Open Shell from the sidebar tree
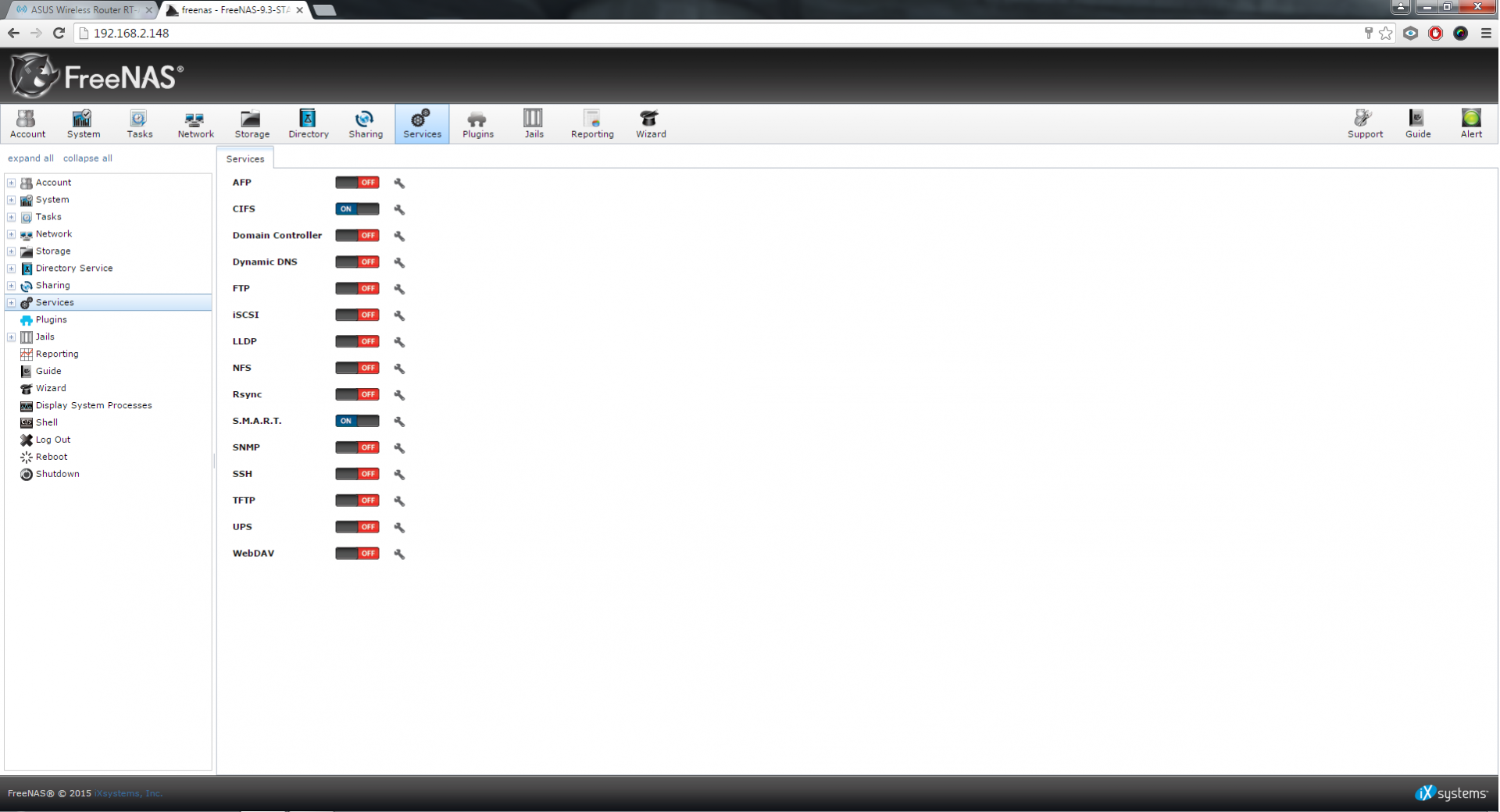 47,423
